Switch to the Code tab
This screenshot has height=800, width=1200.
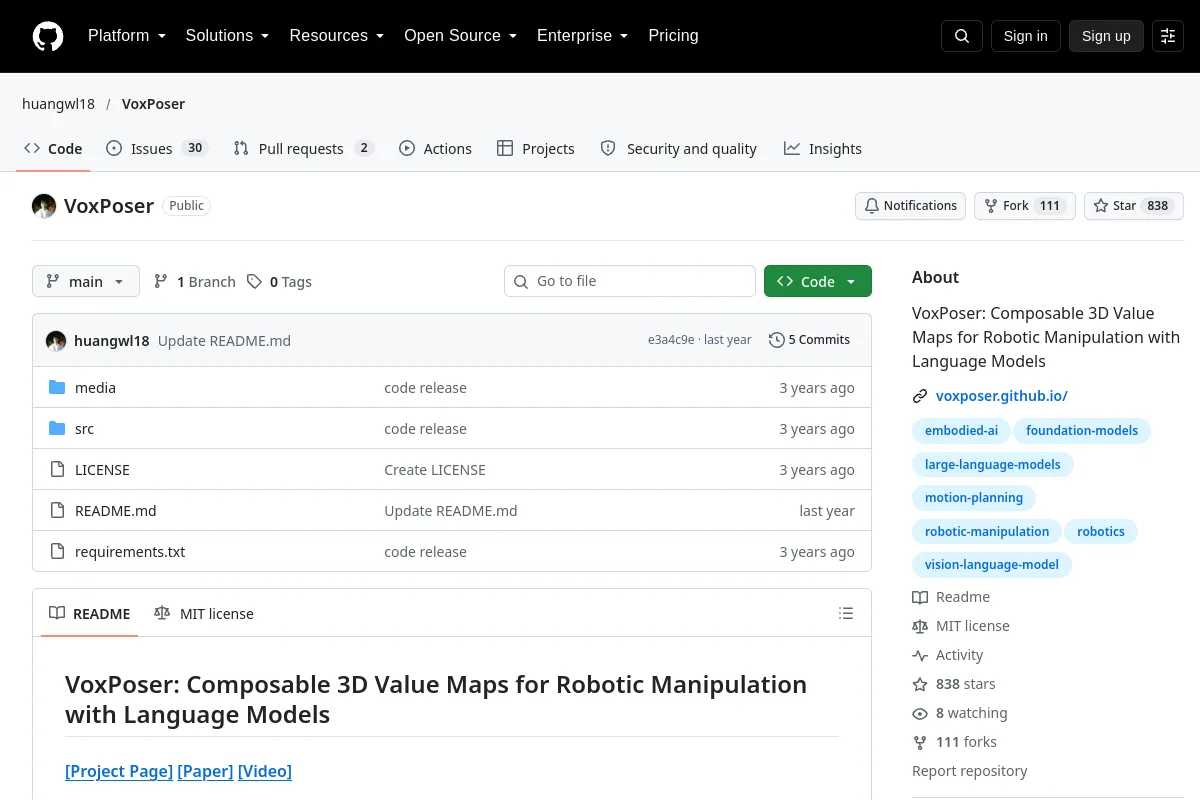(53, 149)
